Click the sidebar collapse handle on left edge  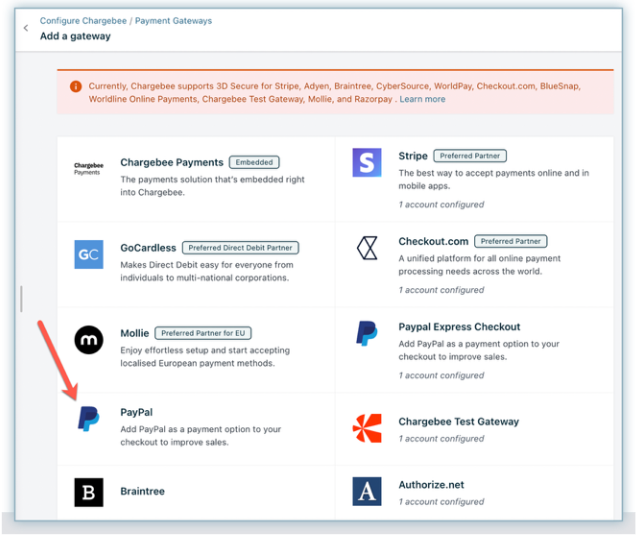tap(21, 298)
